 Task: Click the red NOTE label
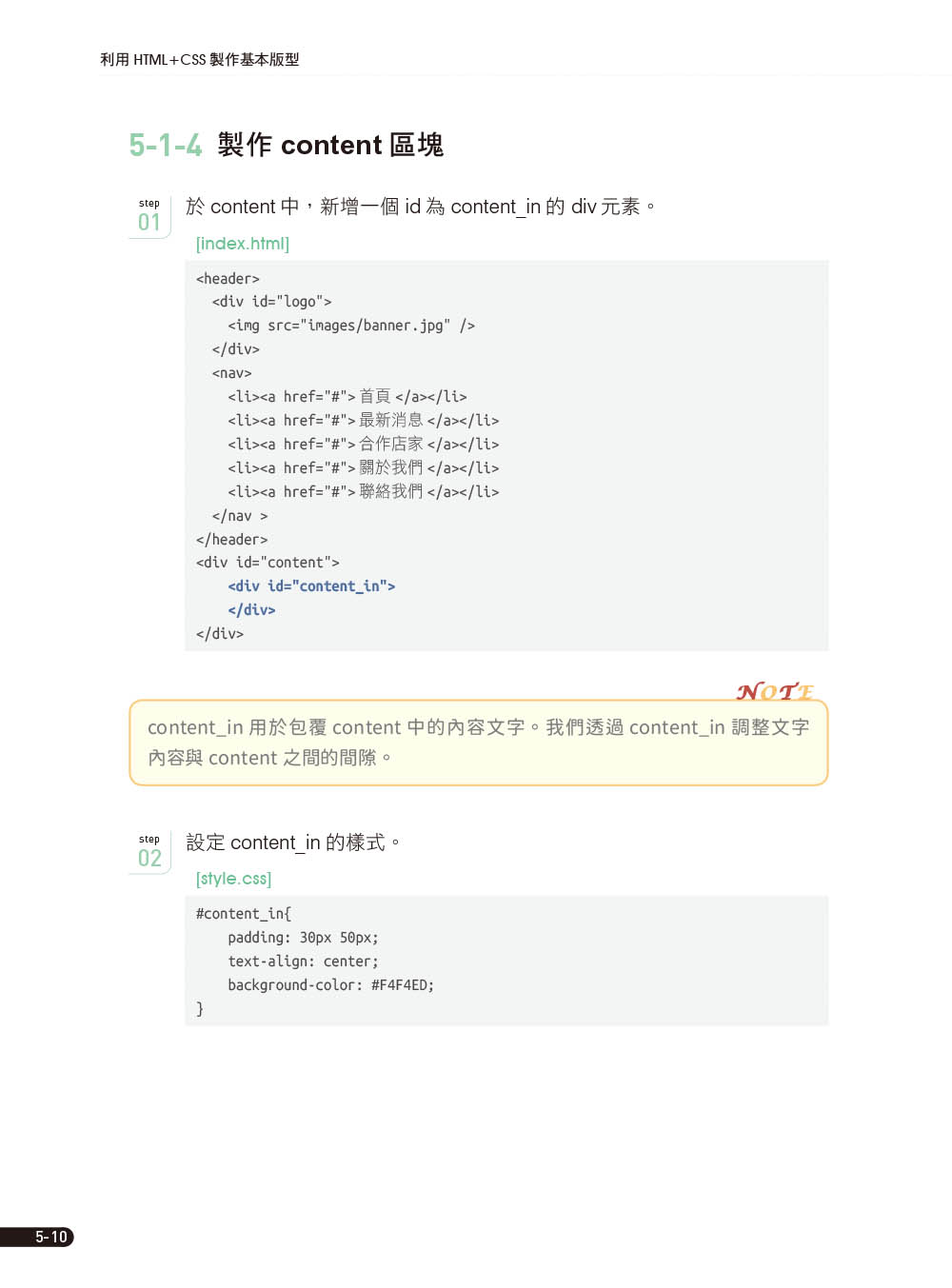[775, 691]
